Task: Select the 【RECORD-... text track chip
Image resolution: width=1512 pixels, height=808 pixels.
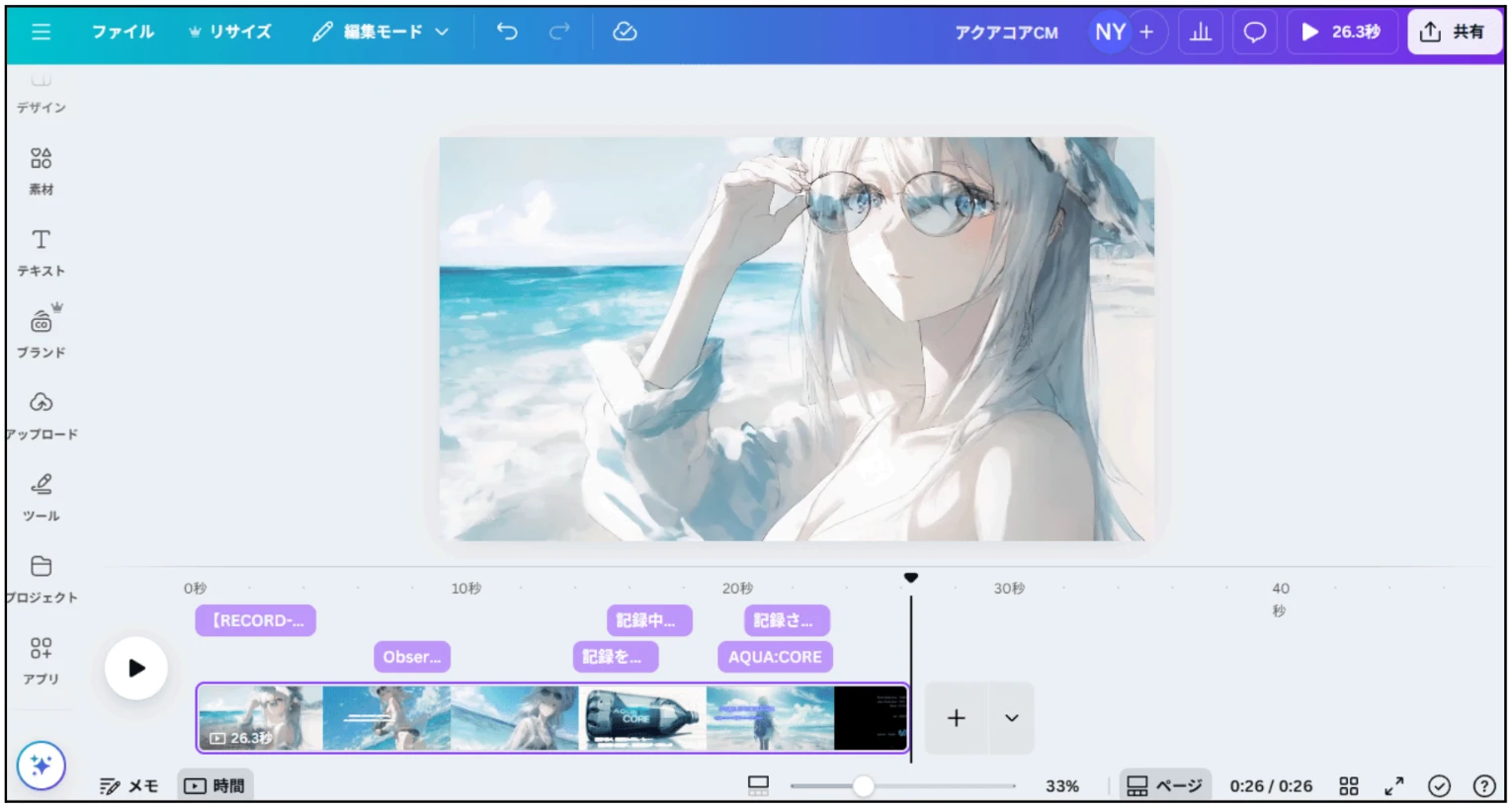Action: tap(256, 620)
